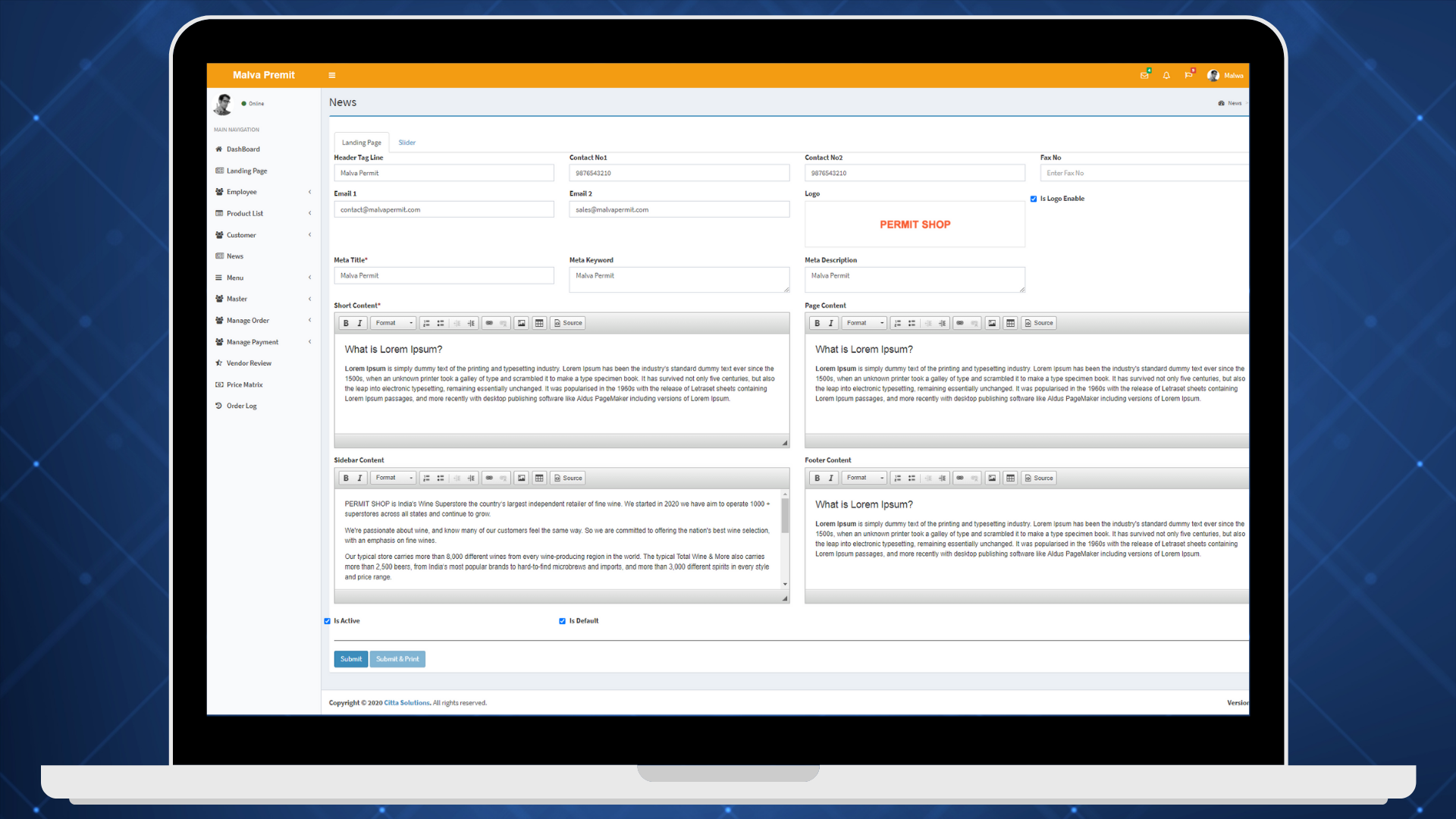
Task: Bold text in Sidebar Content editor
Action: (x=346, y=478)
